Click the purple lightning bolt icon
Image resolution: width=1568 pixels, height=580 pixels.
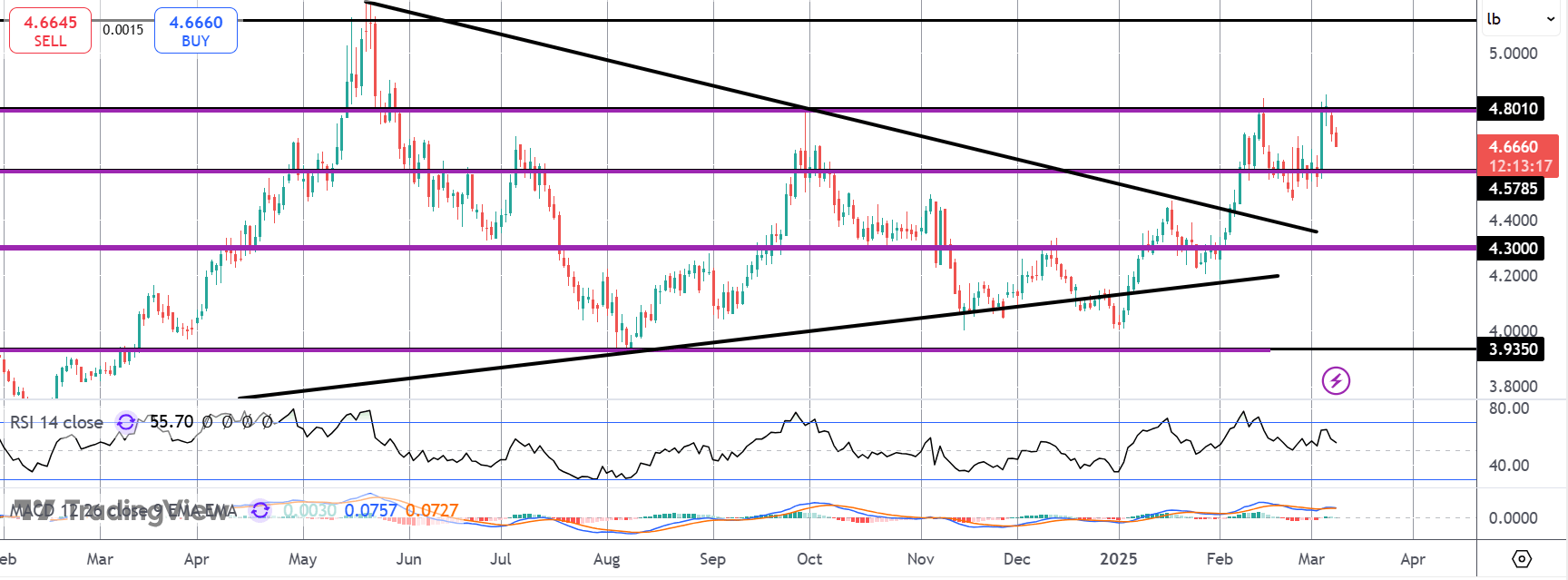click(1336, 380)
